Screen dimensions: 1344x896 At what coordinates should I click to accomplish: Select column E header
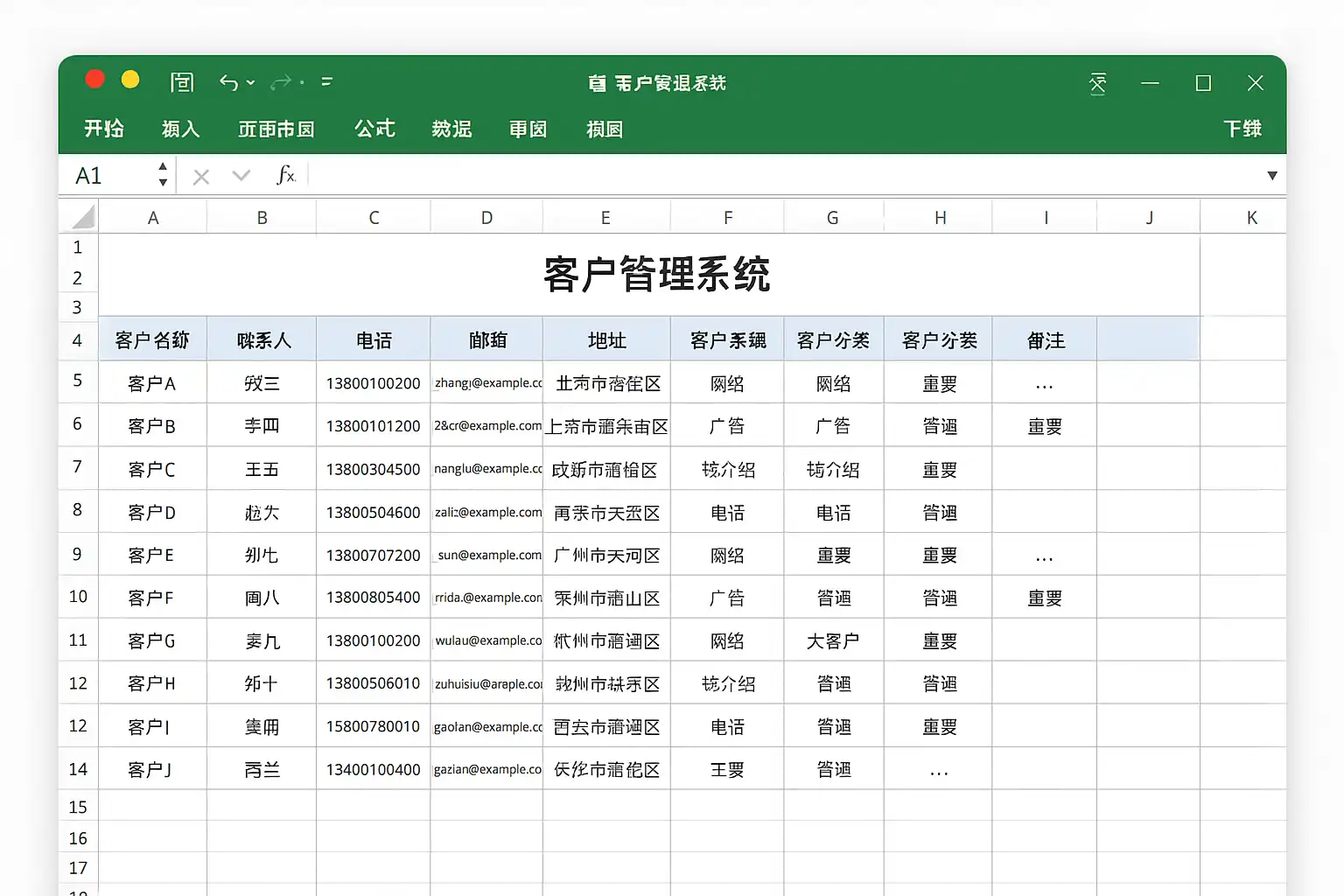605,218
